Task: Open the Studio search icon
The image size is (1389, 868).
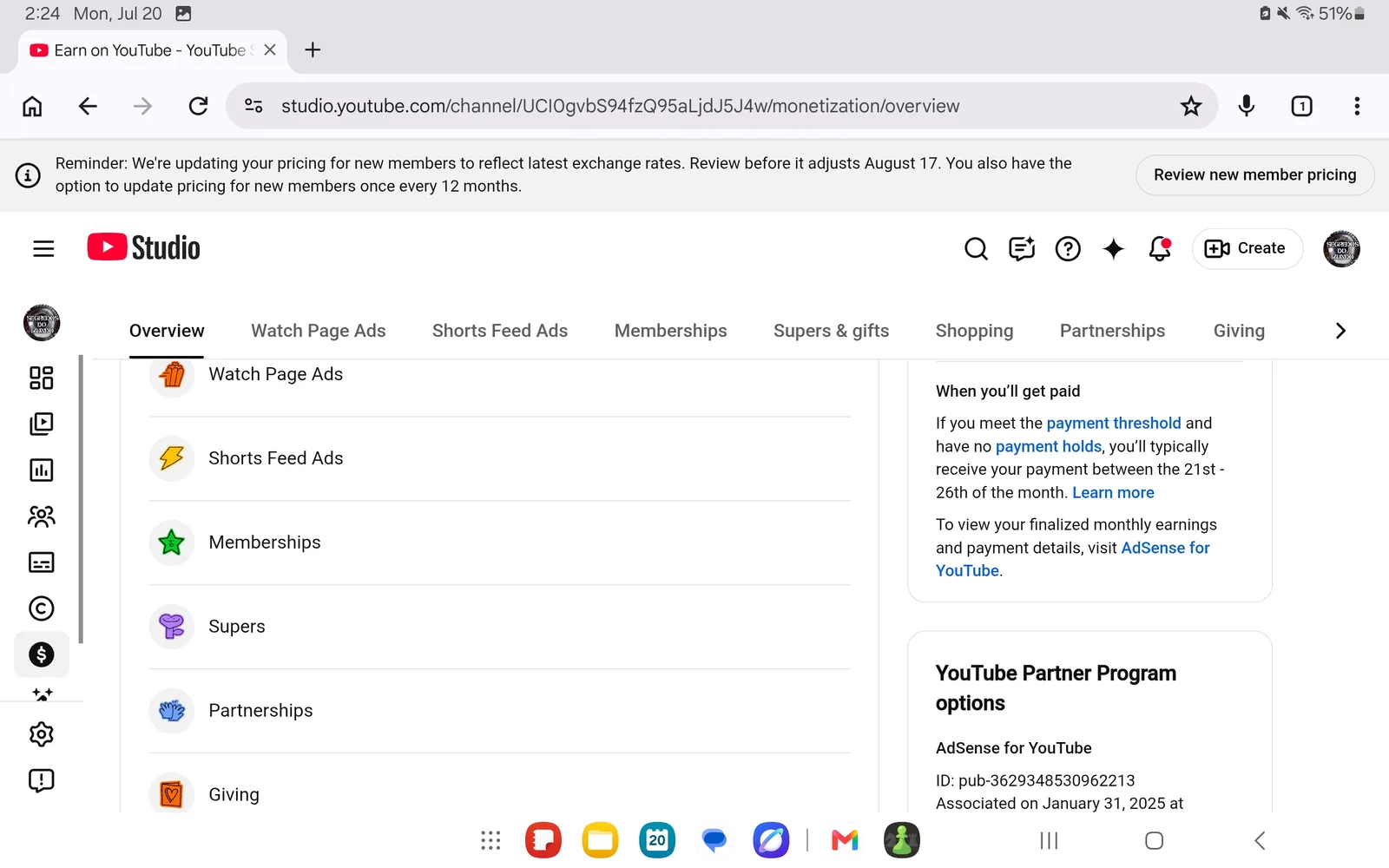Action: (976, 249)
